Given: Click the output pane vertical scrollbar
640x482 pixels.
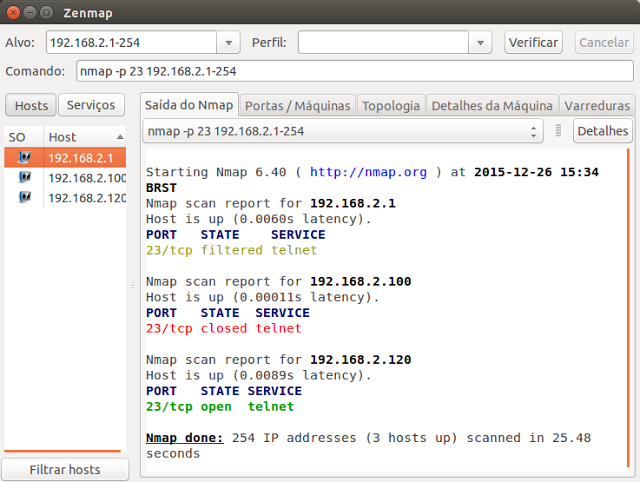Looking at the screenshot, I should (628, 308).
